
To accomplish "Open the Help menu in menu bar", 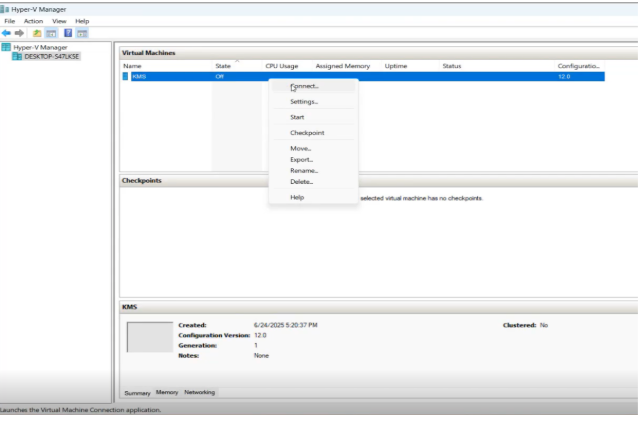I will [82, 21].
